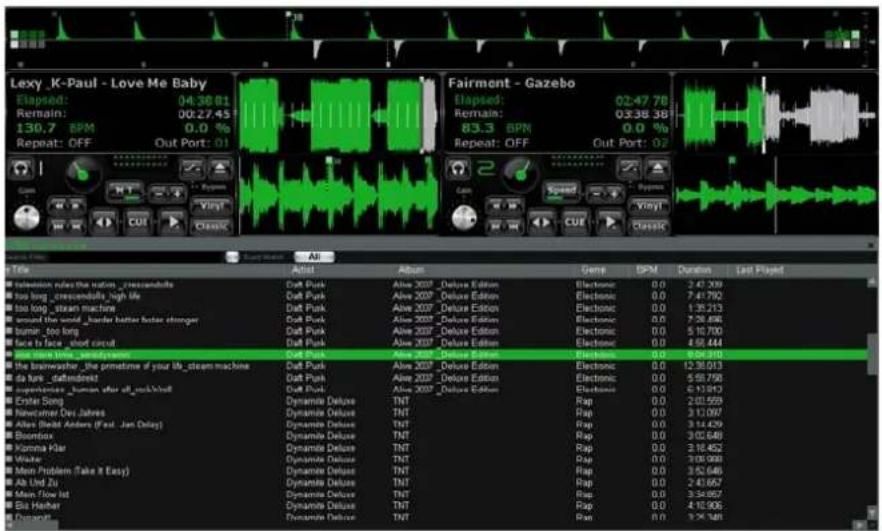Sort the list by Album column
882x531 pixels.
(x=411, y=270)
